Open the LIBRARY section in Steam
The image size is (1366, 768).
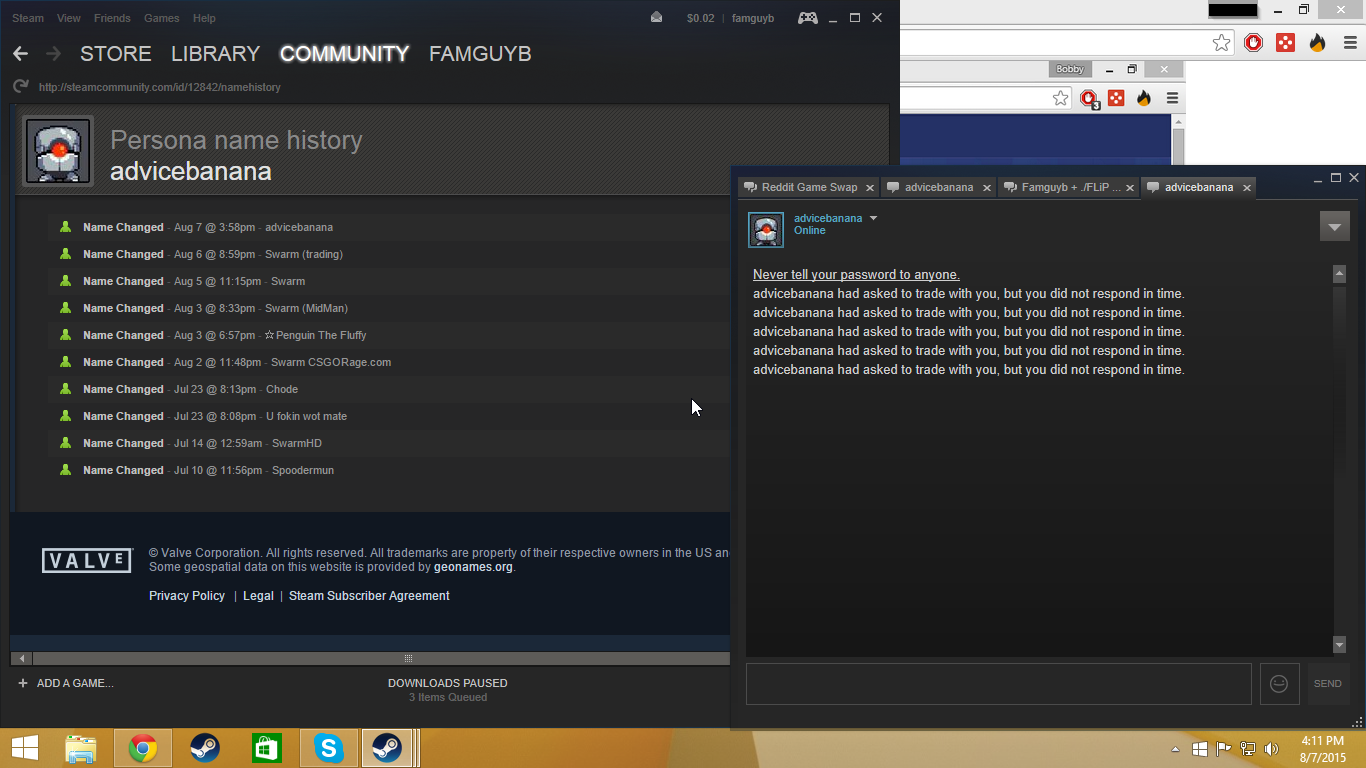(x=215, y=54)
